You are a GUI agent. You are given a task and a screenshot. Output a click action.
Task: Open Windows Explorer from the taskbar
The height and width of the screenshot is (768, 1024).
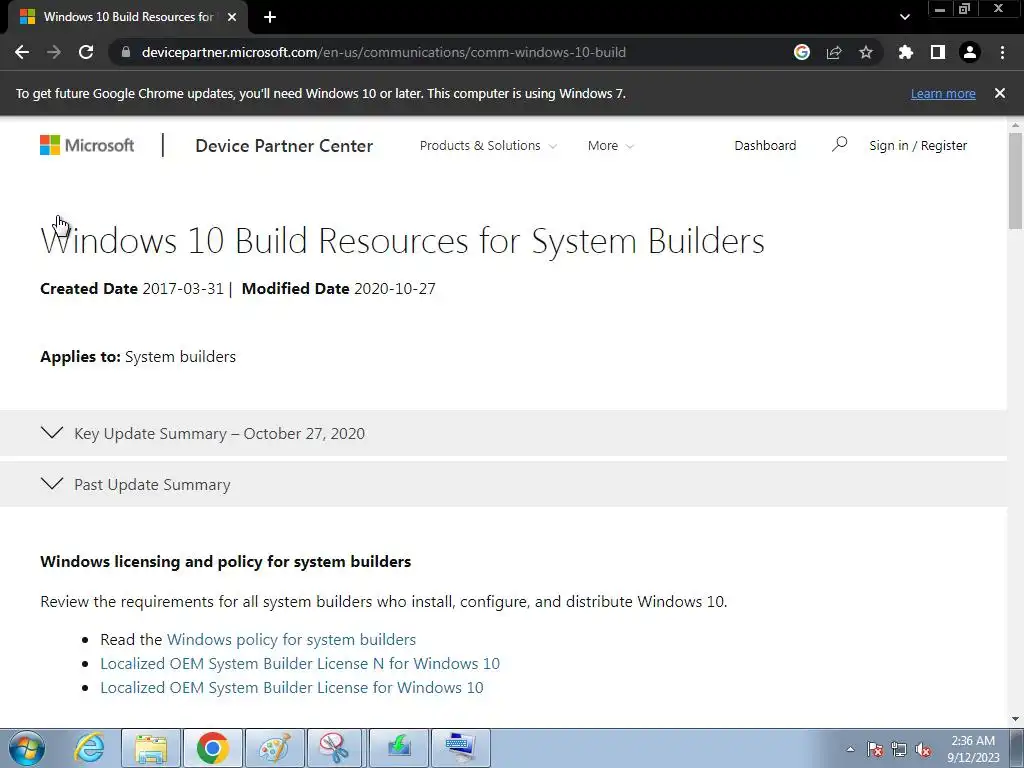pos(151,748)
